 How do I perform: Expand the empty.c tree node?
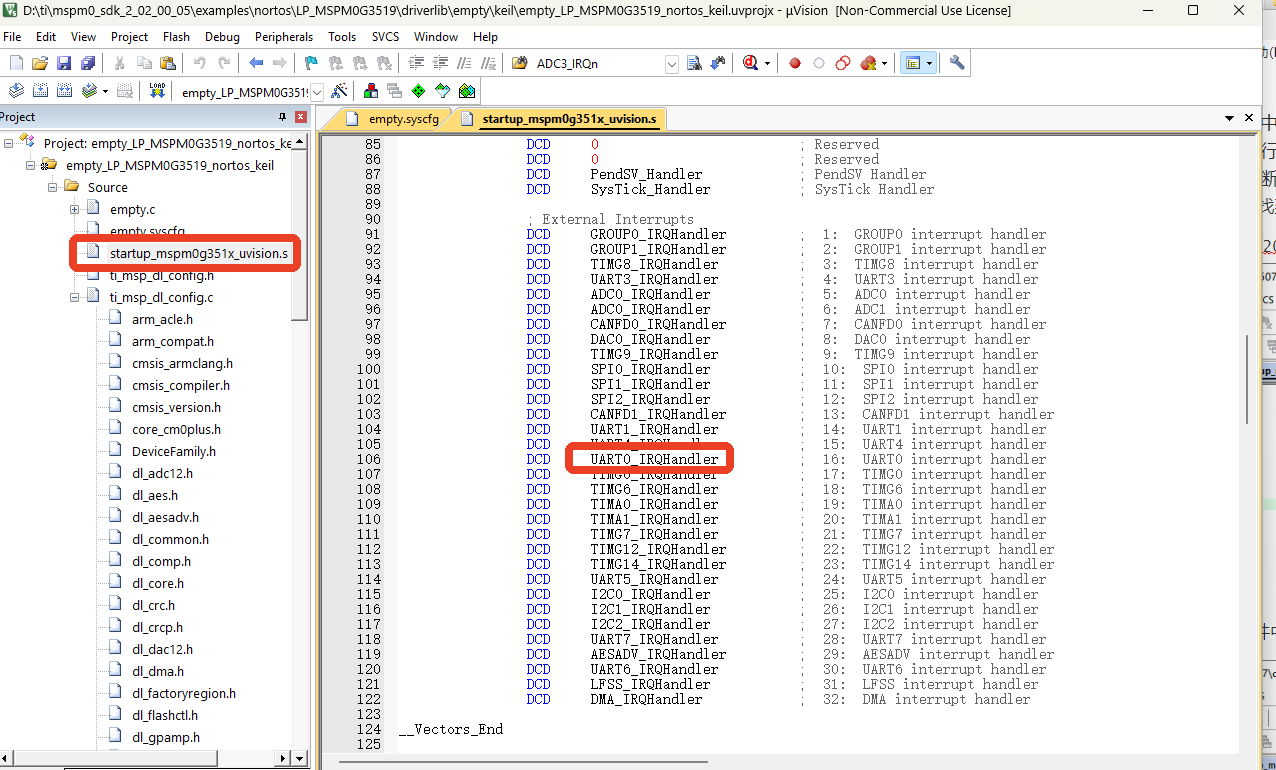pos(74,209)
